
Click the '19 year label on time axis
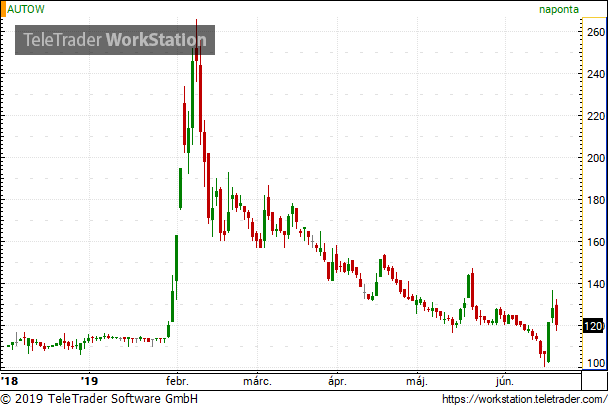point(90,381)
